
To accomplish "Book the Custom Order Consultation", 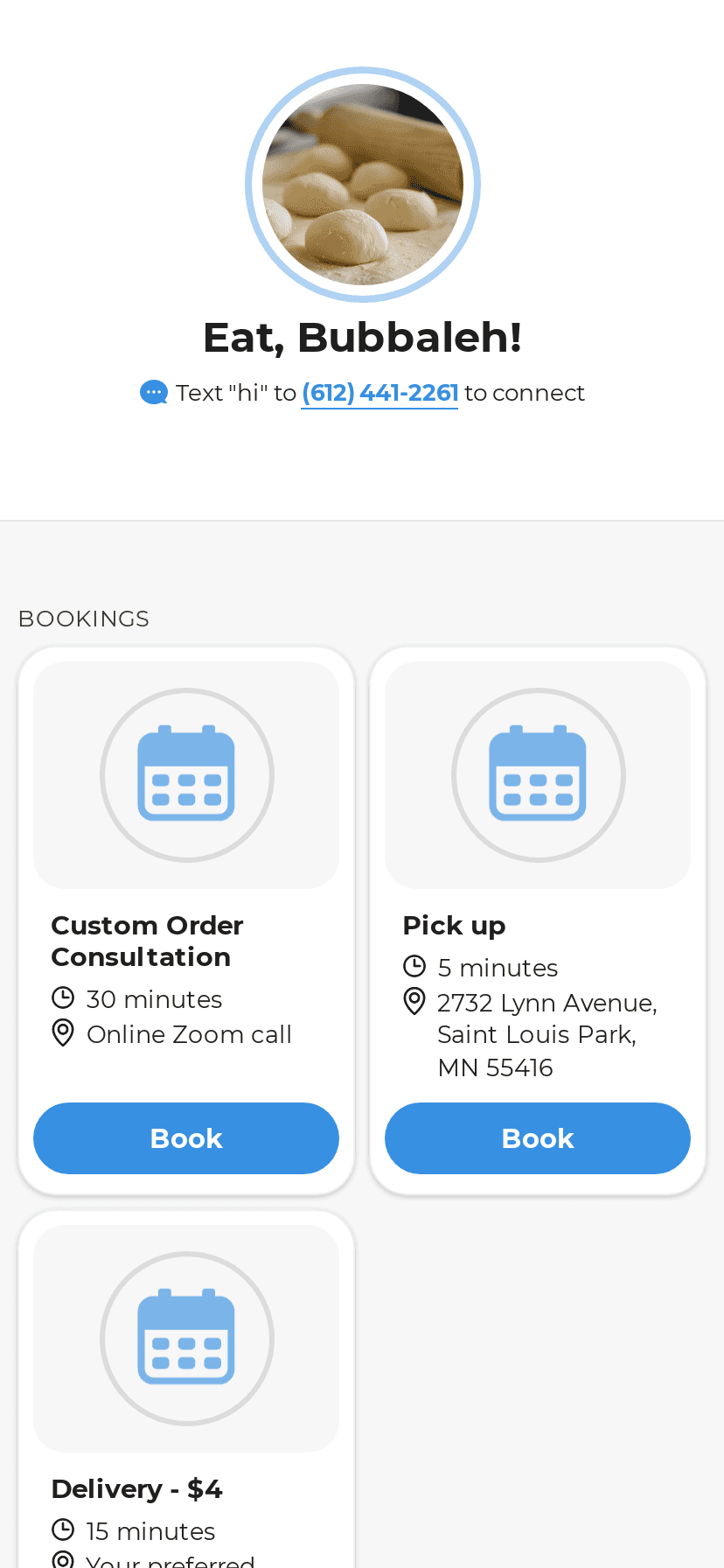I will 186,1138.
